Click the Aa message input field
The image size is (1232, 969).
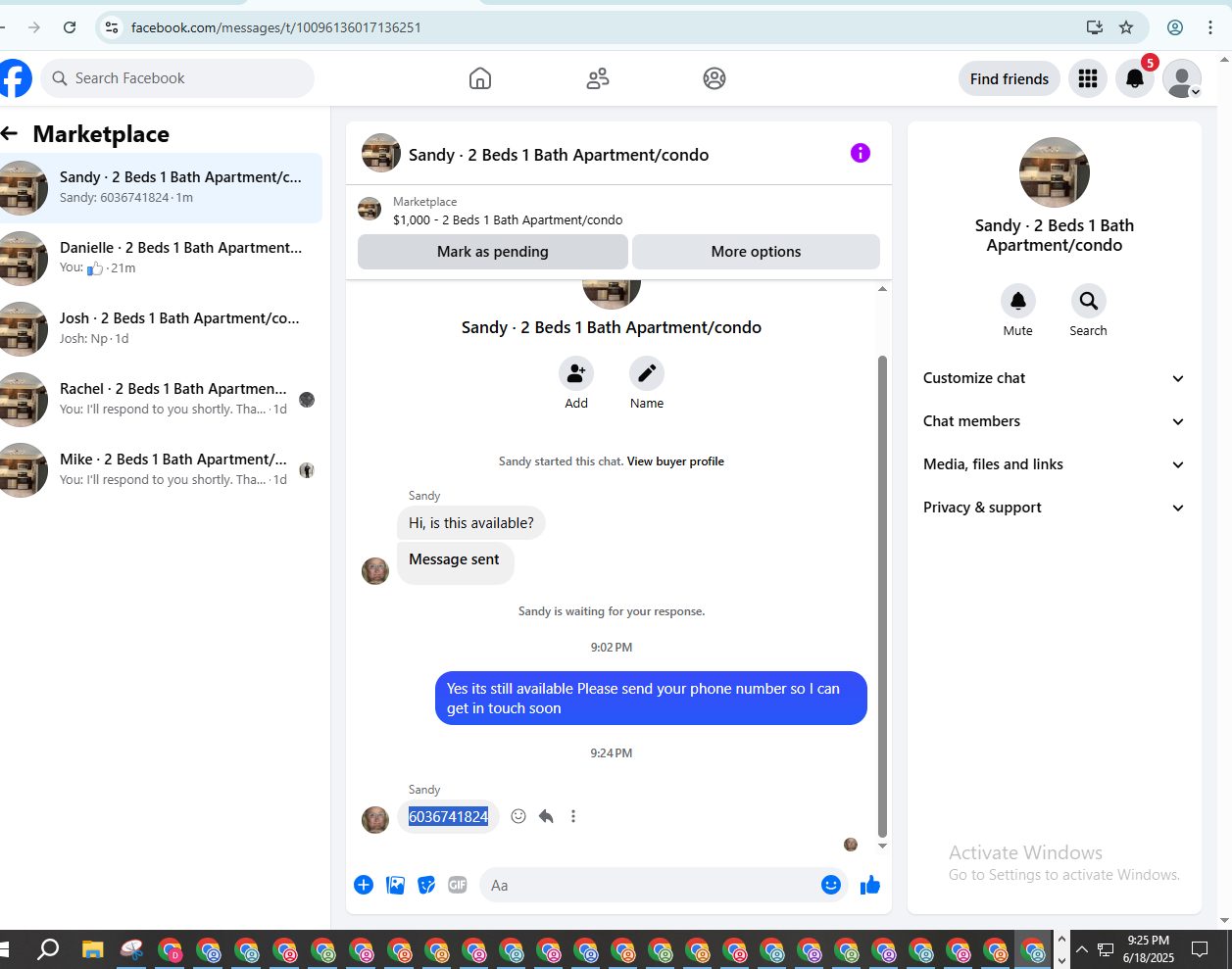pos(651,885)
